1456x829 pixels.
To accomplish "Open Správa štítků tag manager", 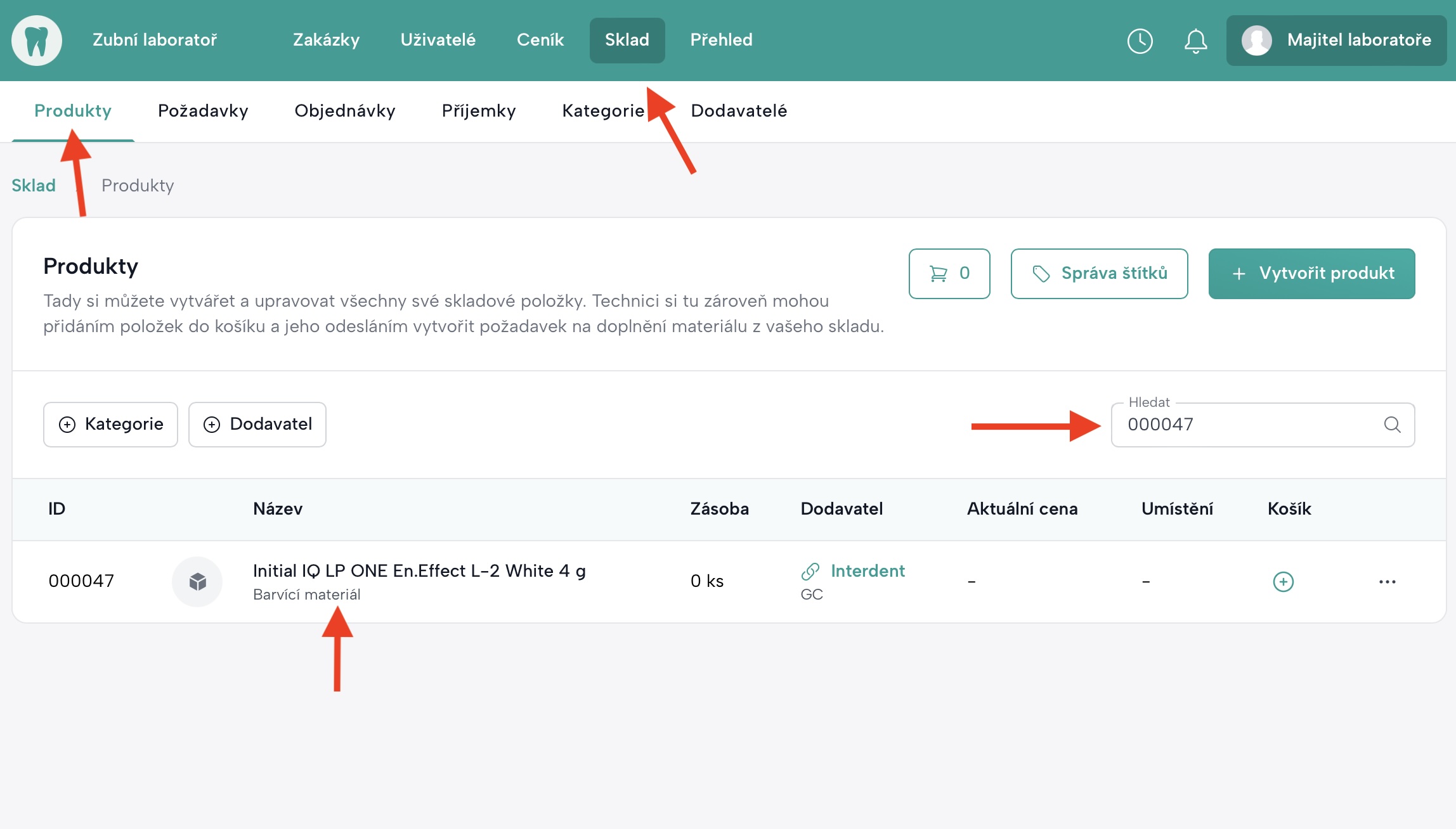I will pyautogui.click(x=1099, y=273).
